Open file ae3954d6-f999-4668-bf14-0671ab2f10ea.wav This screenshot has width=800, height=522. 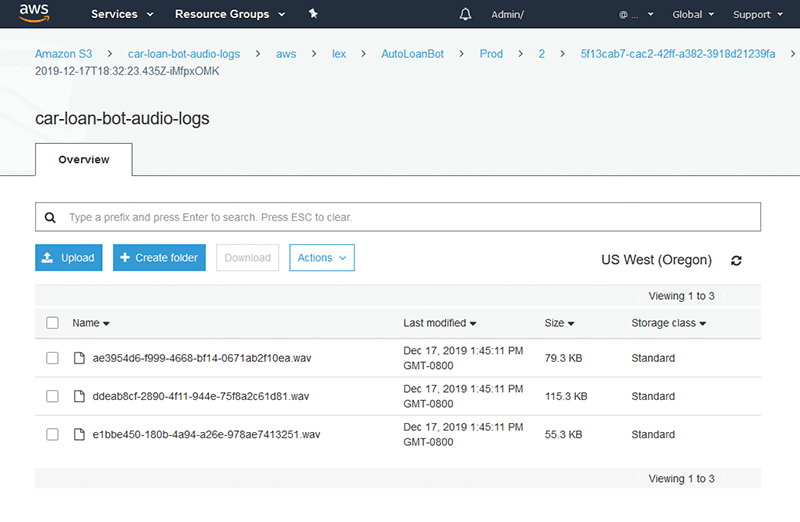[x=202, y=358]
